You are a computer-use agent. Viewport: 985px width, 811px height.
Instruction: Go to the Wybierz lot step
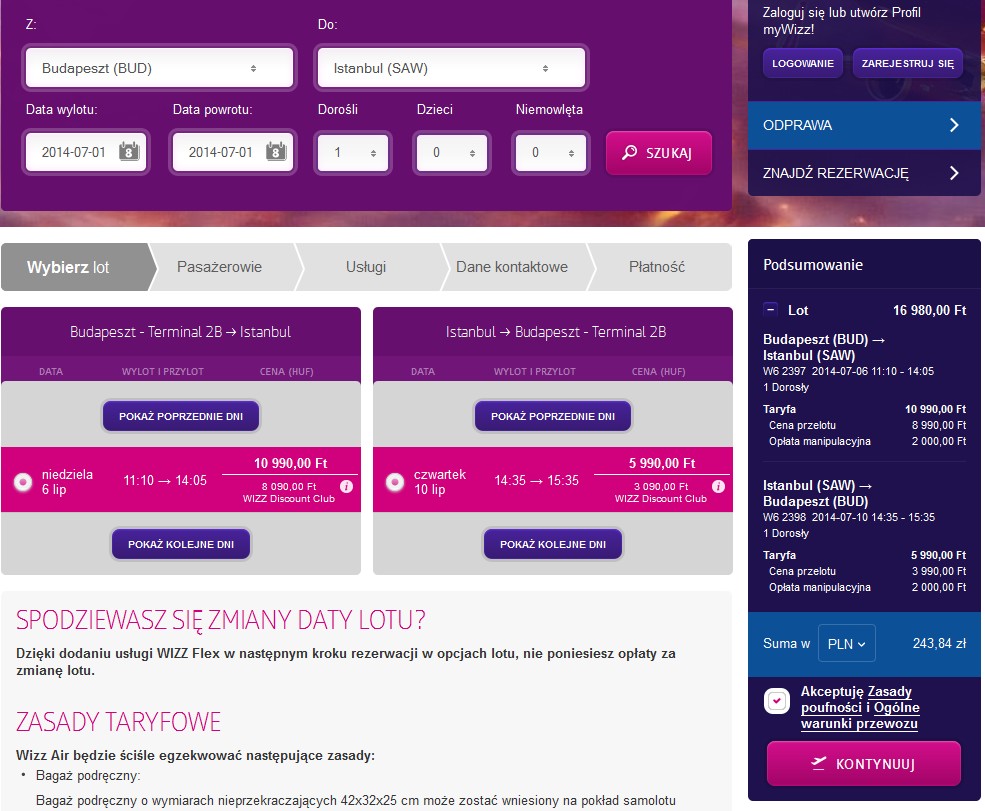(76, 267)
